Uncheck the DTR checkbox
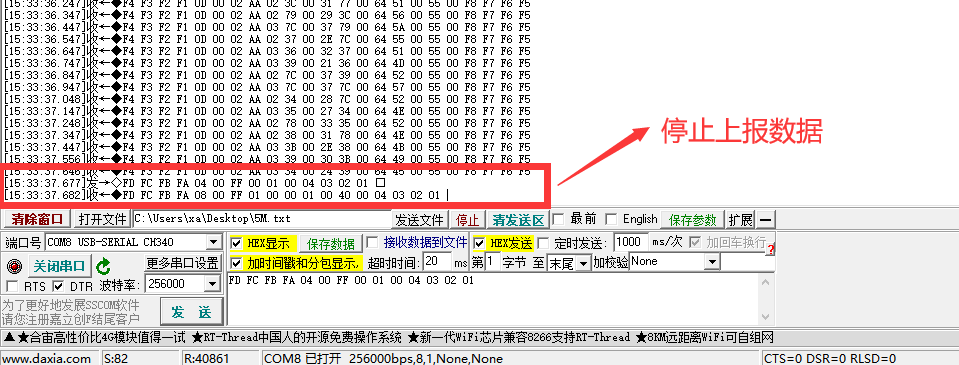Image resolution: width=959 pixels, height=365 pixels. point(58,286)
